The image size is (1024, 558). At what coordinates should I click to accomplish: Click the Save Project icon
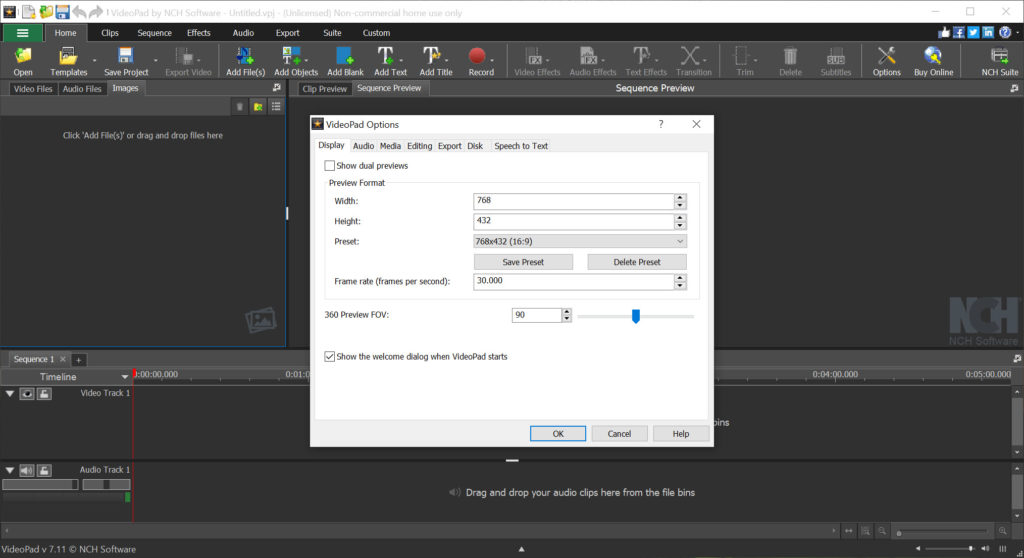(126, 61)
